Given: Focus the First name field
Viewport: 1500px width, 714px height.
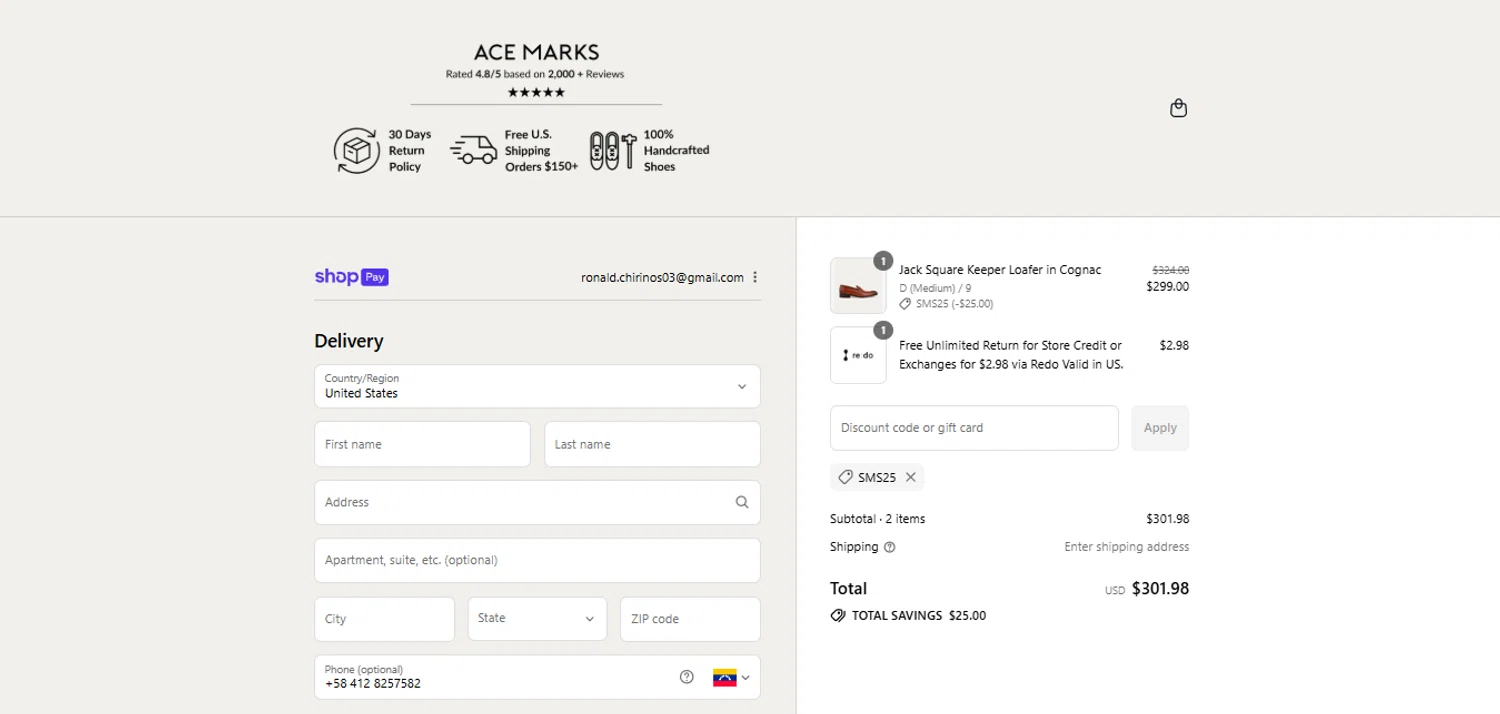Looking at the screenshot, I should (422, 444).
